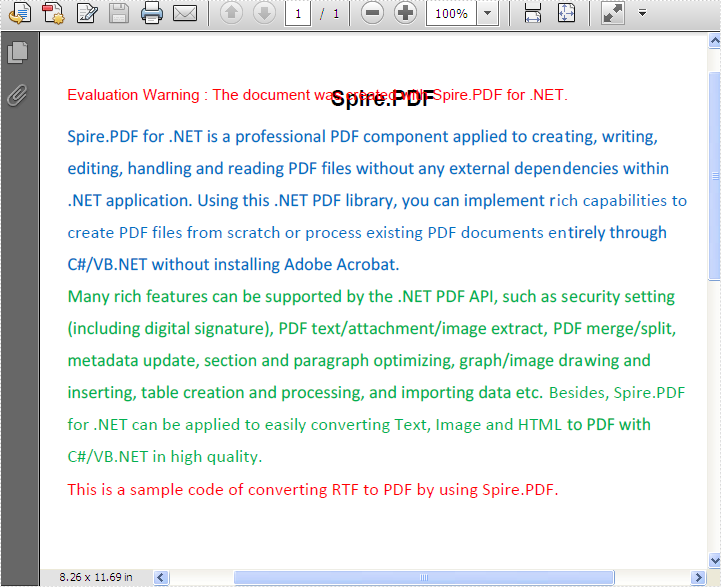Click 'C#/VB.NET without installing Adobe Acrobat.' line
Viewport: 721px width, 587px height.
[x=233, y=265]
